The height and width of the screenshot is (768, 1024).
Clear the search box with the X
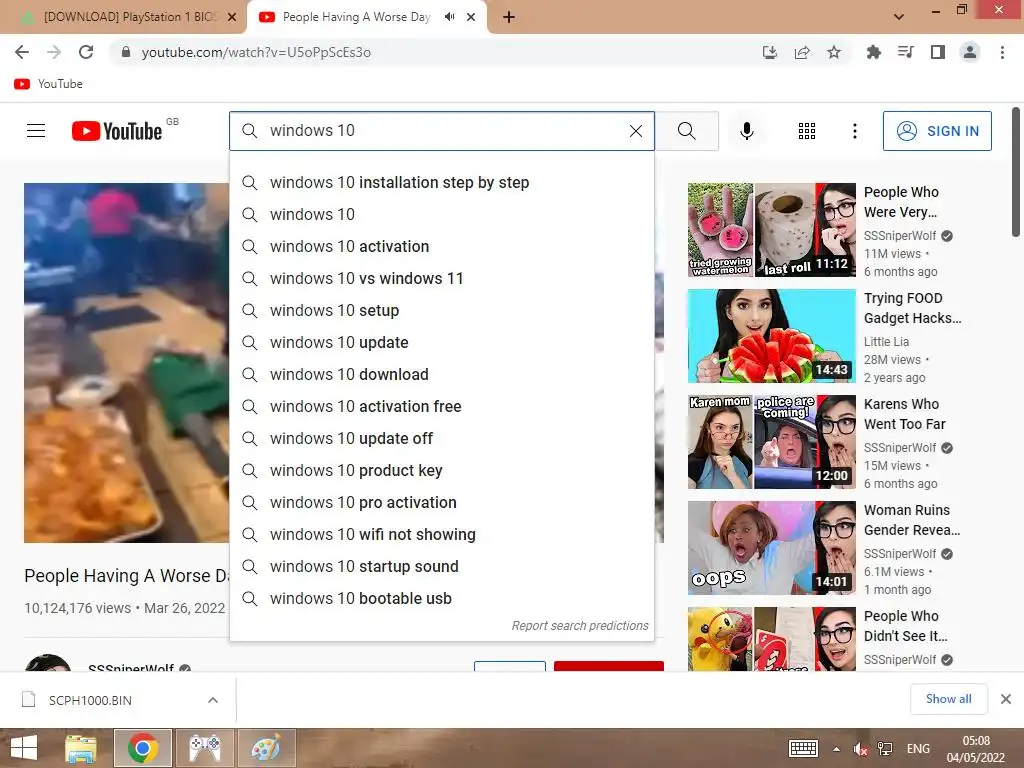pos(635,131)
